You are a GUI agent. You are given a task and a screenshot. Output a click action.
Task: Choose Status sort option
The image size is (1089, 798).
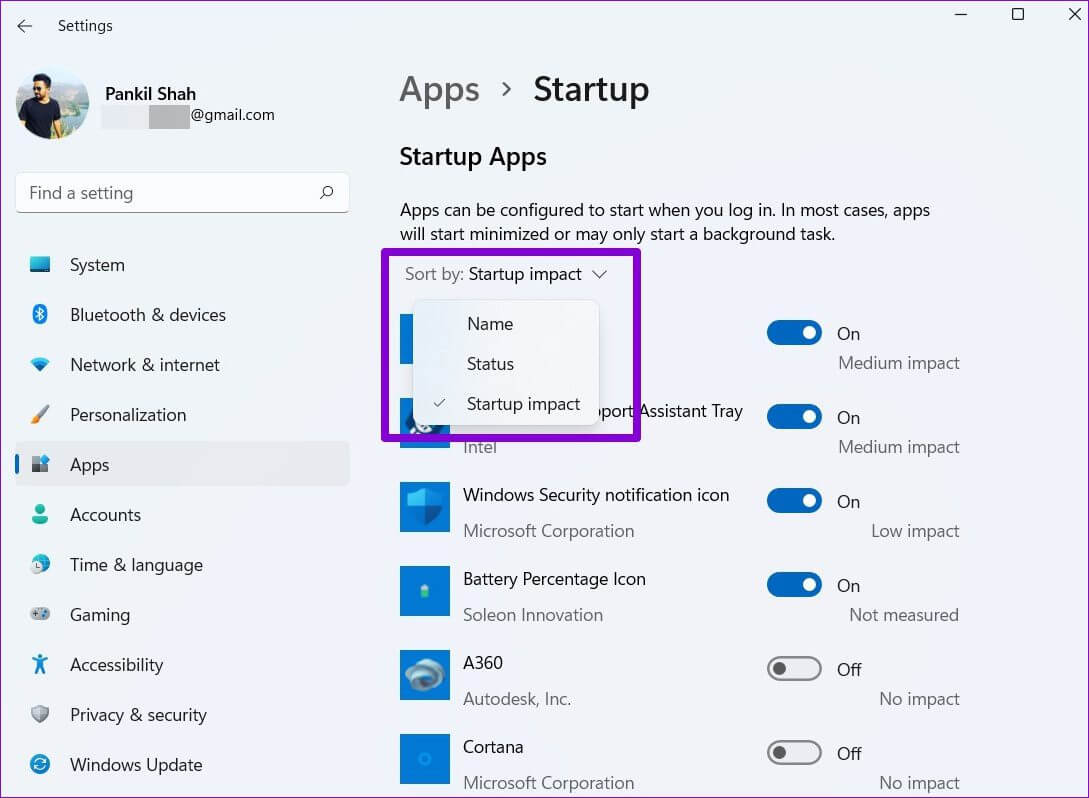506,364
